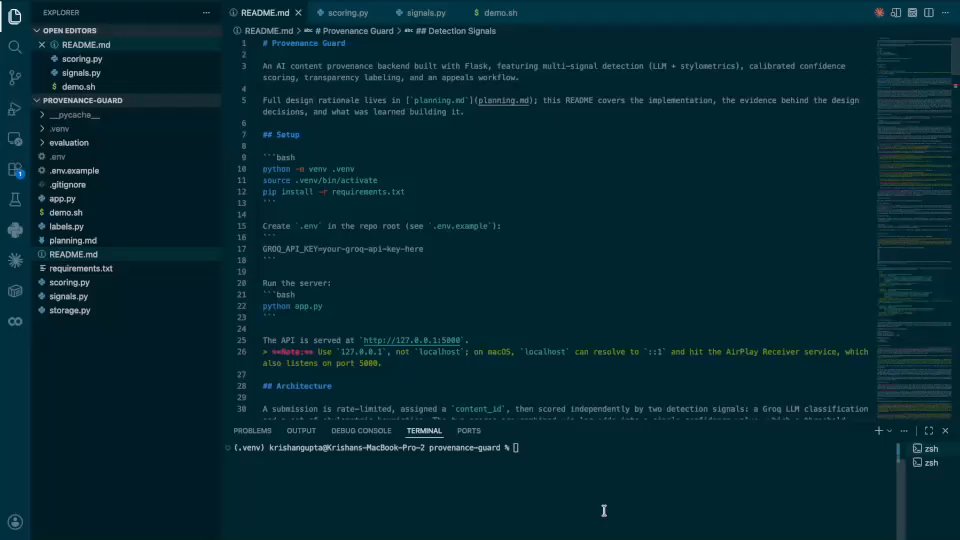Open the .env file in explorer
Screen dimensions: 960x540
(57, 157)
